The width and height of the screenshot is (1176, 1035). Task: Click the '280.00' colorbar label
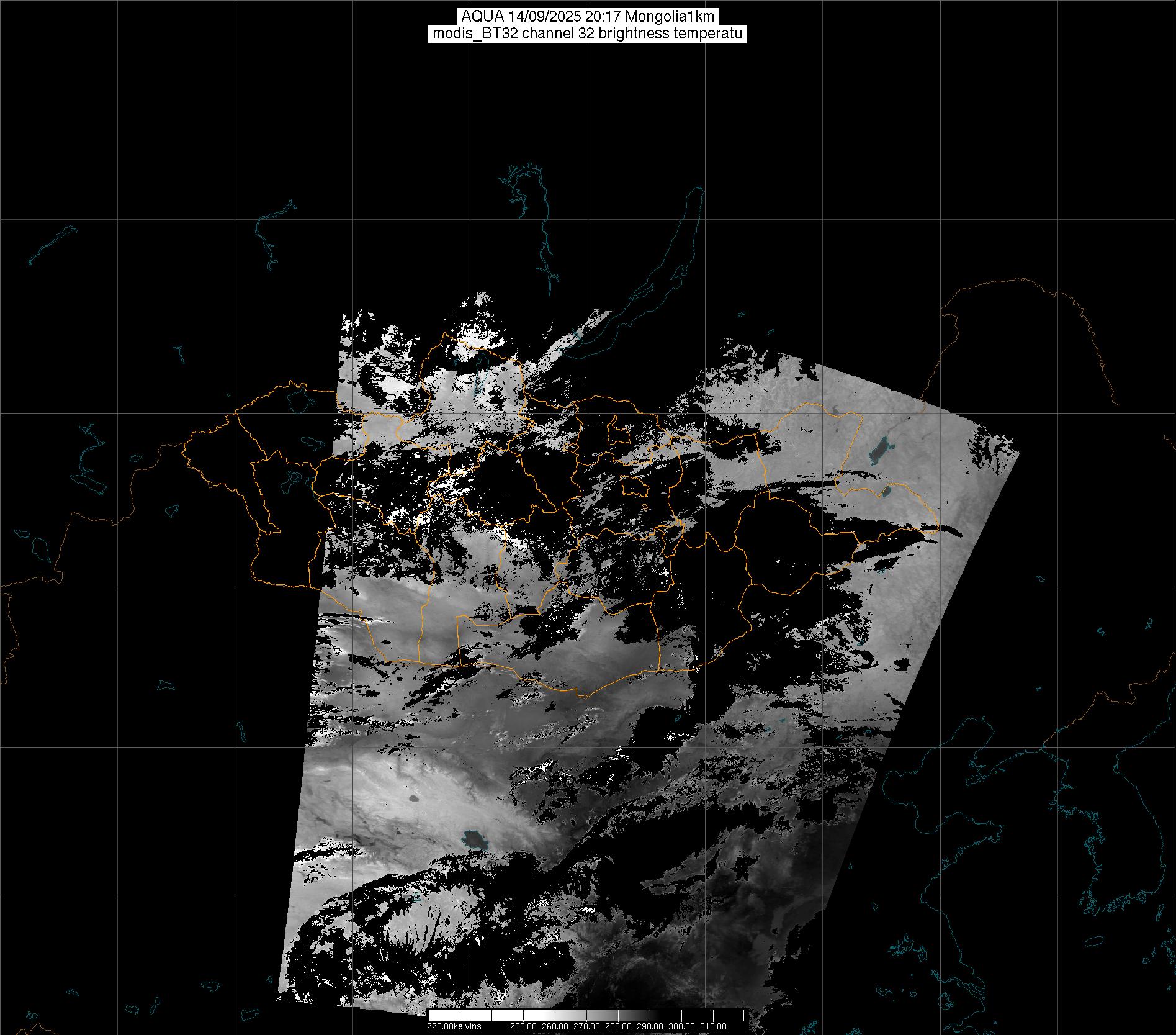pos(618,1026)
